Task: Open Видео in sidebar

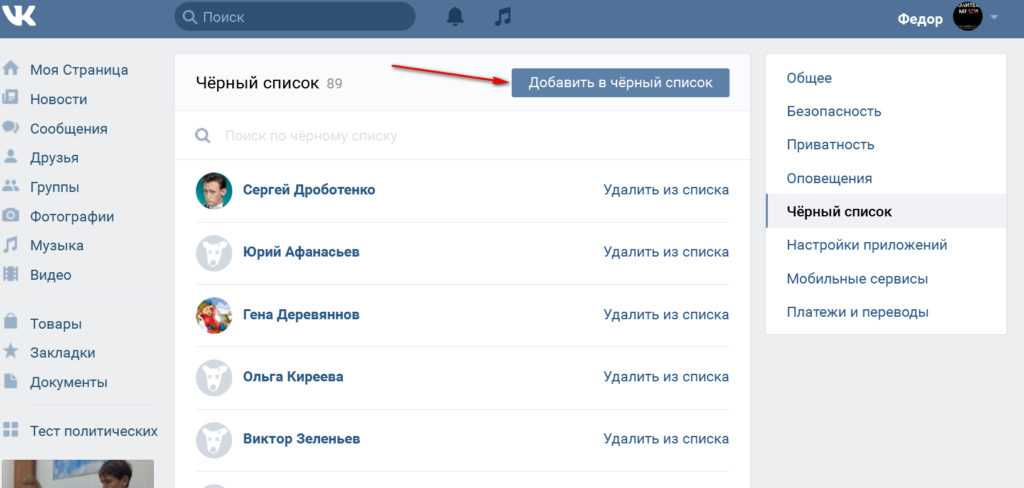Action: (50, 275)
